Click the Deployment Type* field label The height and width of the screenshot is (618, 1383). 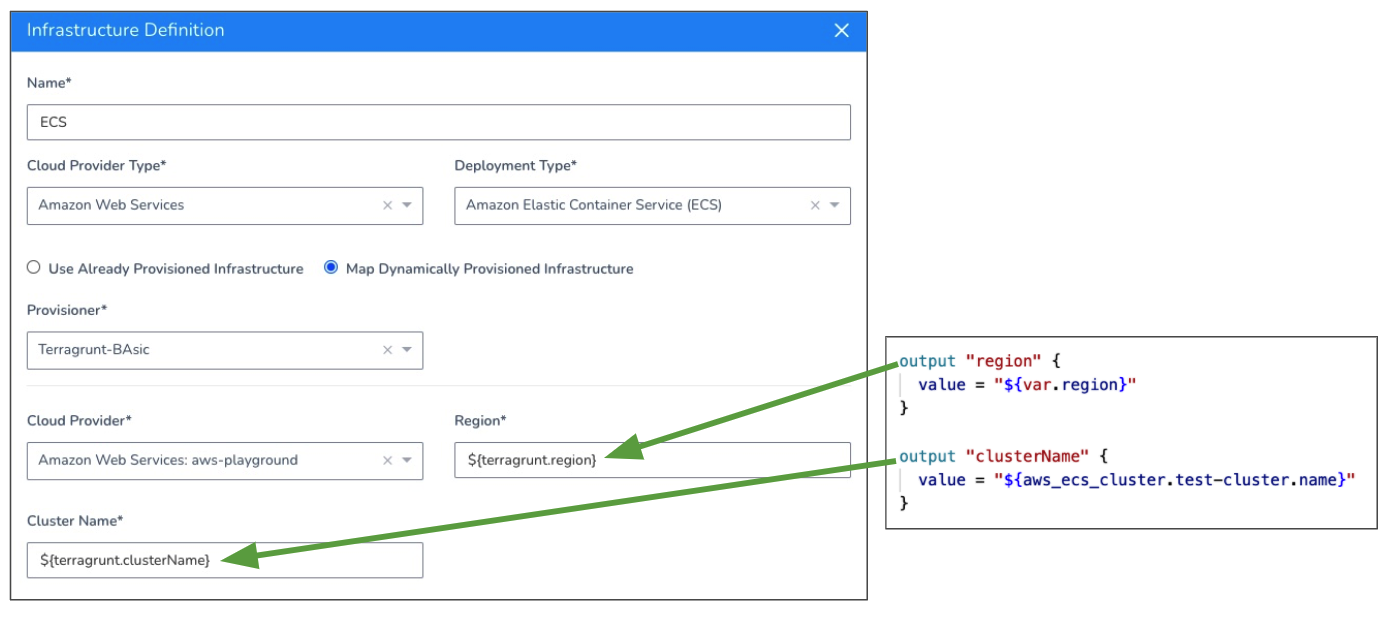click(x=515, y=165)
